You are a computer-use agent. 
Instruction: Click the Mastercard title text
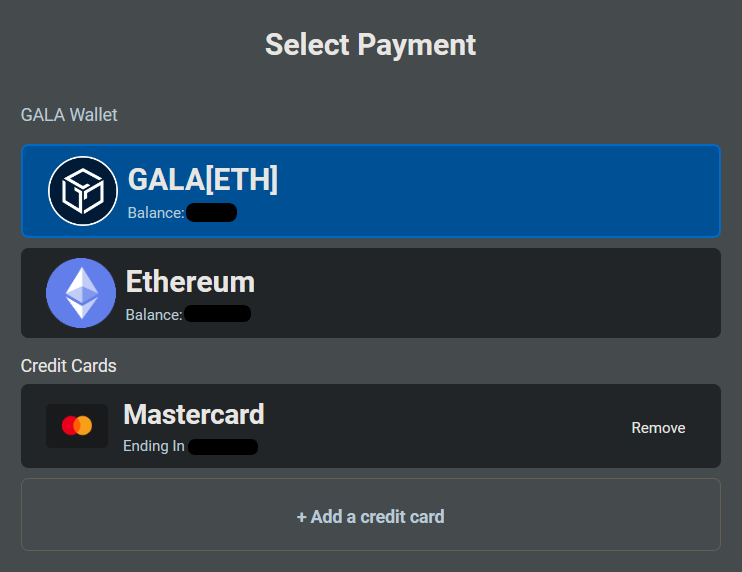194,414
